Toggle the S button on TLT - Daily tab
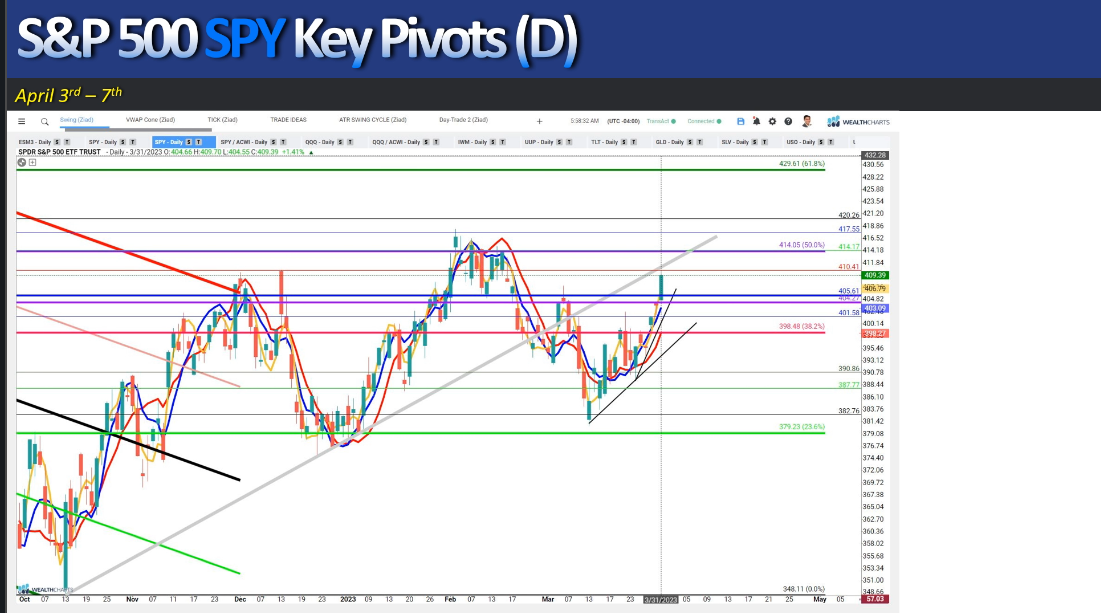This screenshot has height=613, width=1101. tap(624, 142)
